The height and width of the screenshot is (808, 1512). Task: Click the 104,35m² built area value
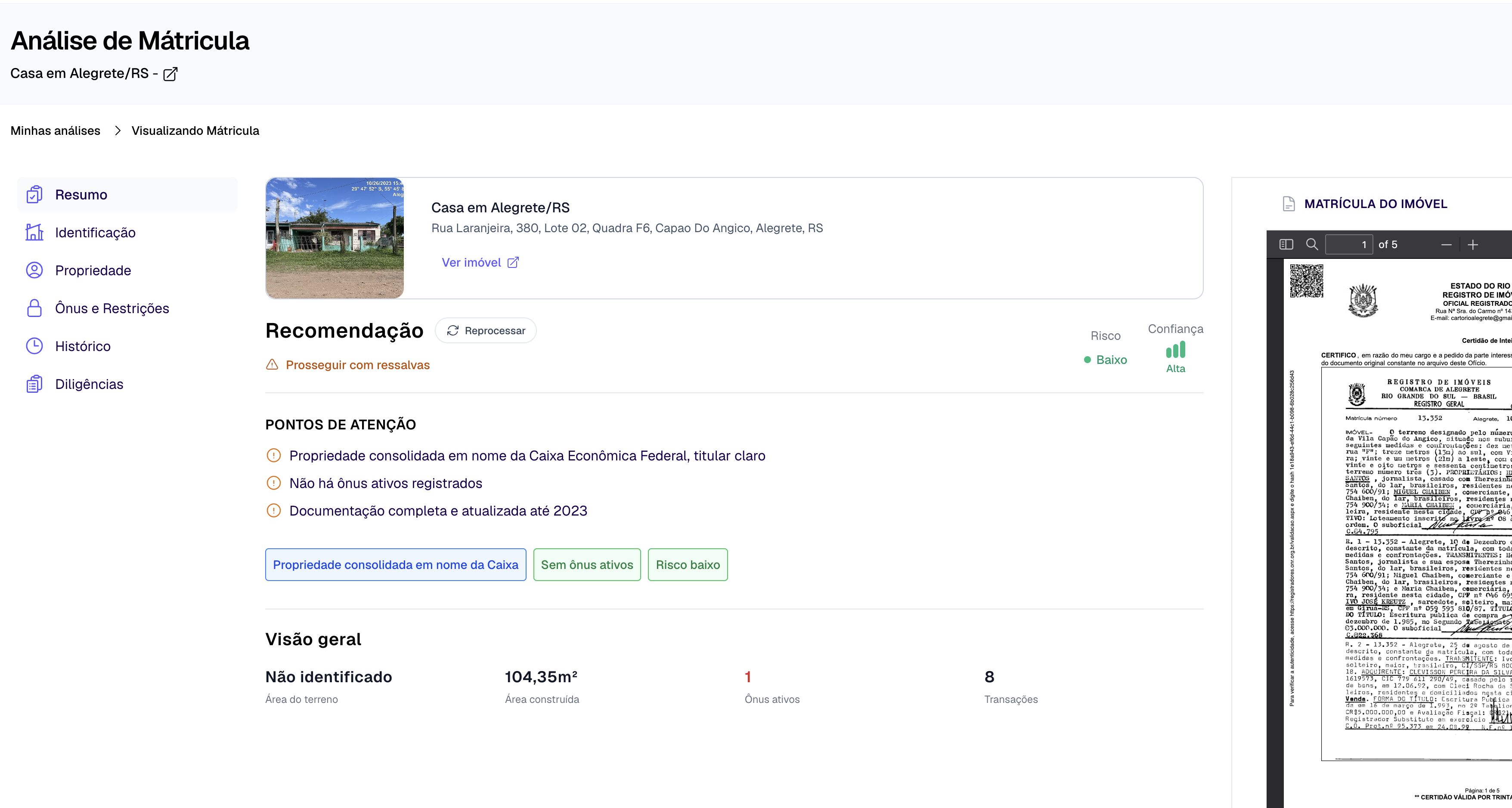point(541,677)
